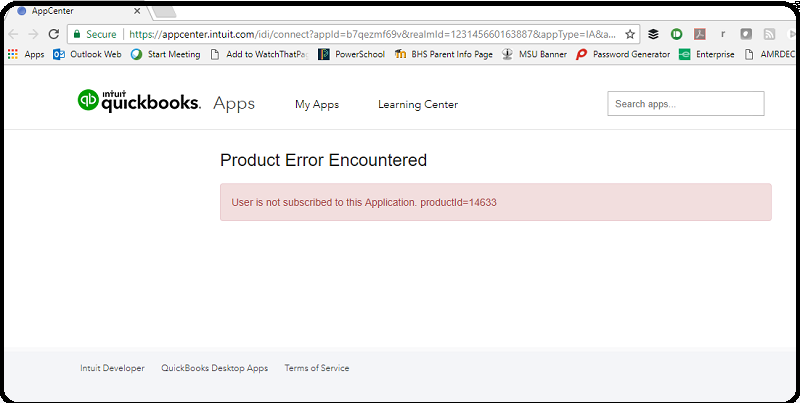Click the Product Error Encountered heading
The width and height of the screenshot is (800, 403).
pos(323,160)
